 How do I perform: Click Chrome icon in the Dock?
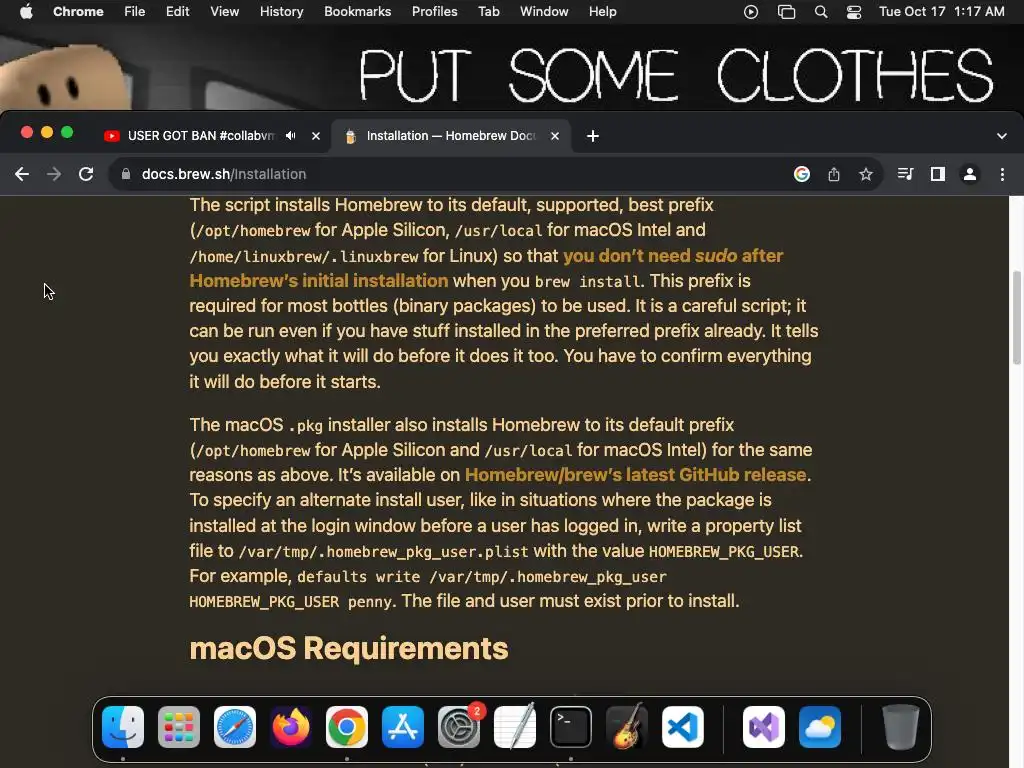tap(347, 727)
